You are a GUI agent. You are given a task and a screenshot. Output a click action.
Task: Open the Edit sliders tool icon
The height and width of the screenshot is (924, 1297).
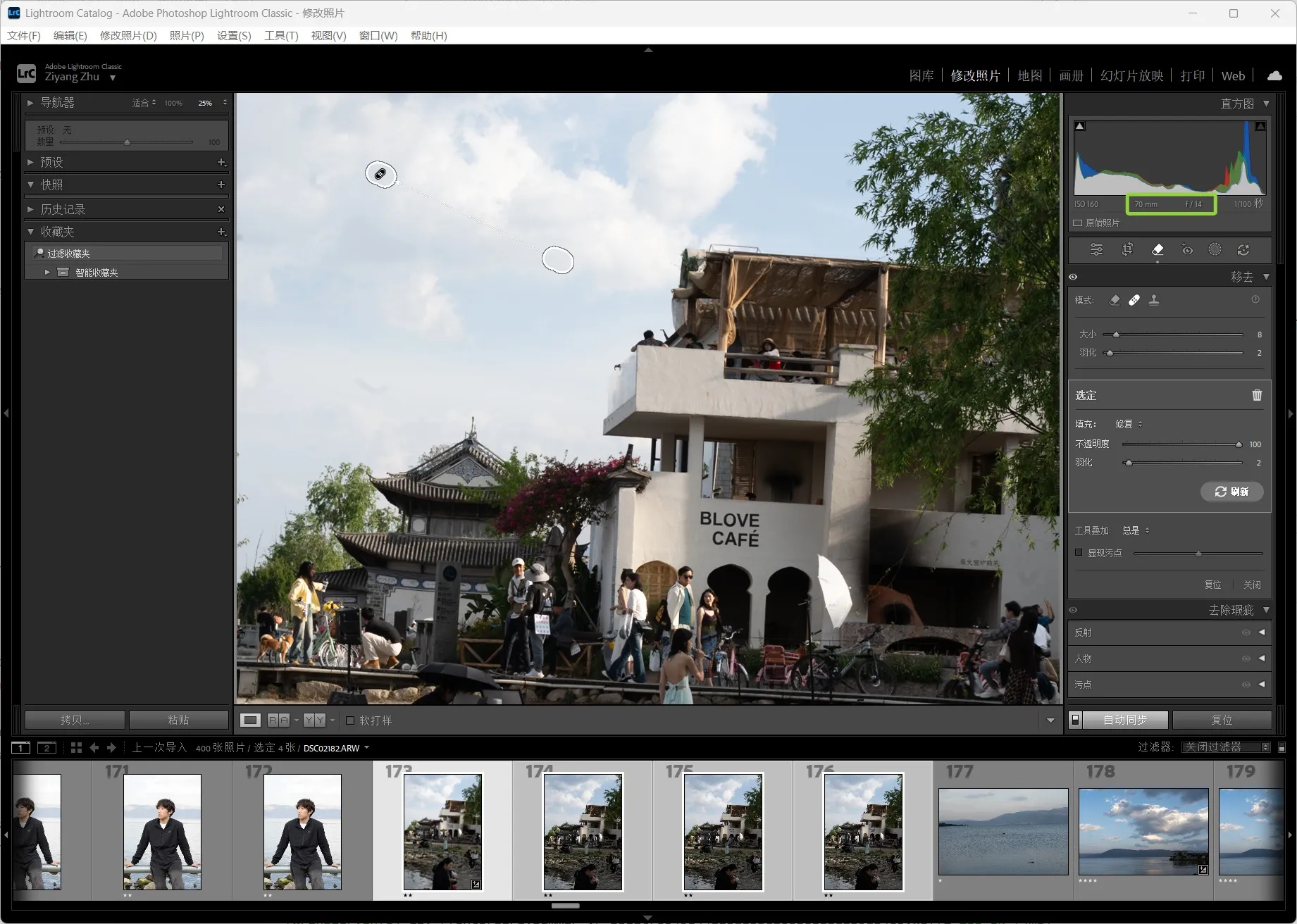pos(1096,250)
